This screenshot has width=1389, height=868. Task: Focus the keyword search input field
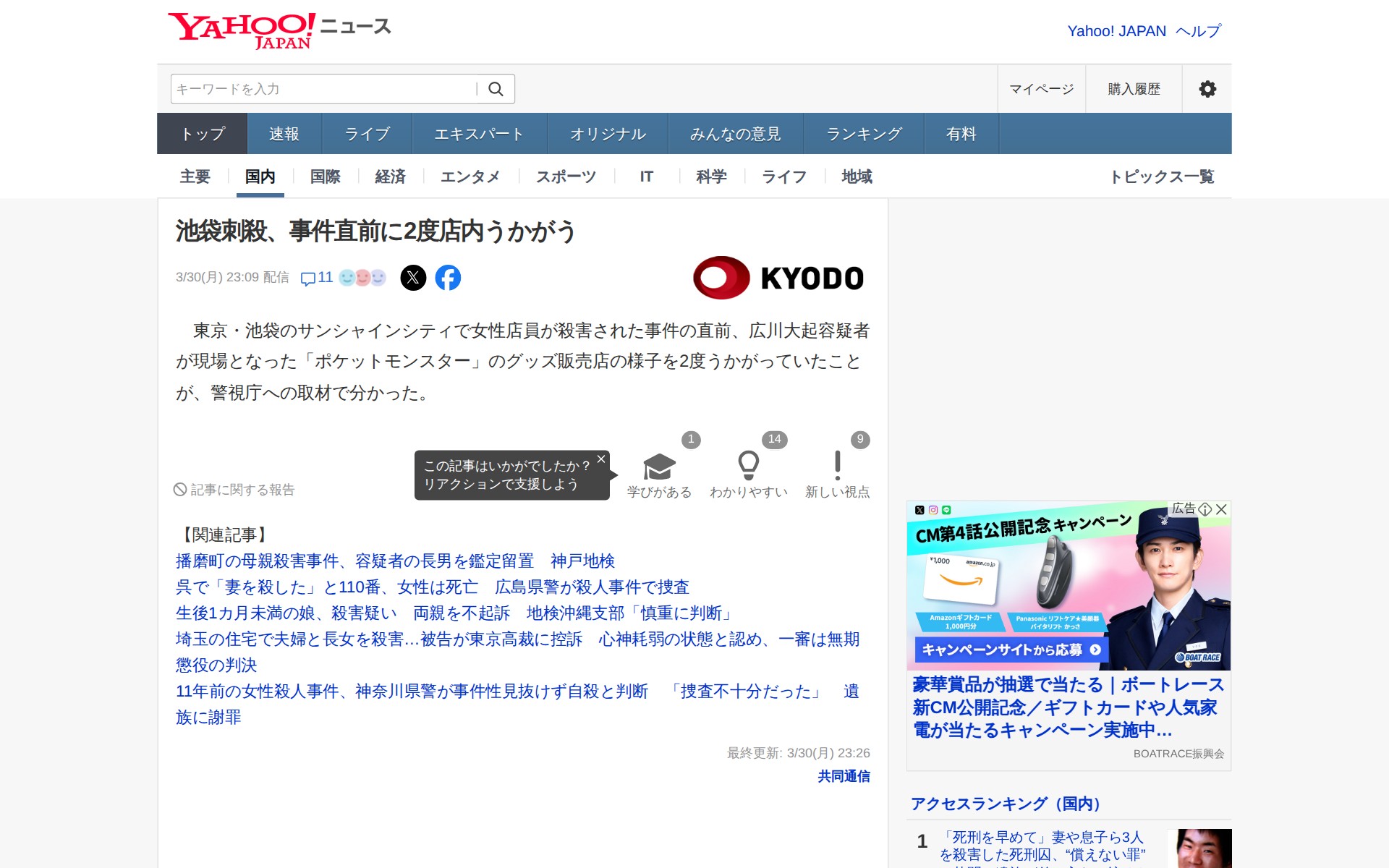322,89
